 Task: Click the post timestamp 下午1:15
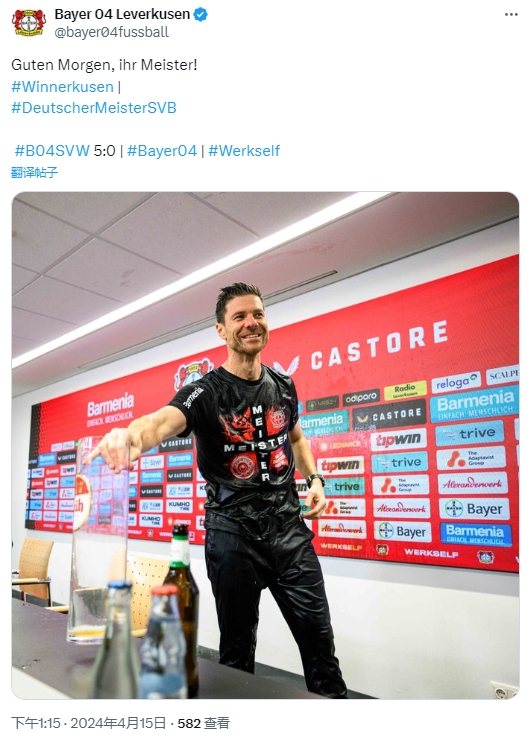[36, 723]
